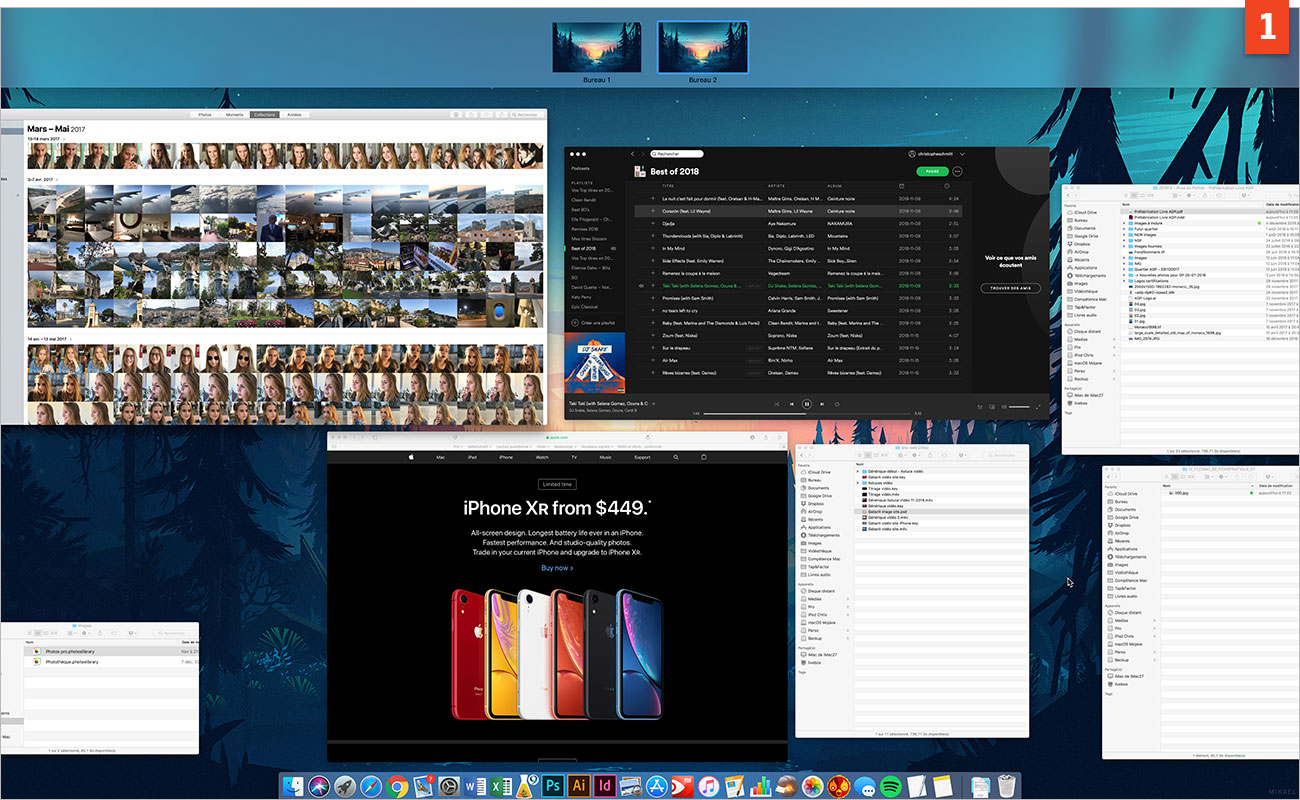Select the Photoshop icon in the Dock
The image size is (1300, 800).
tap(552, 786)
